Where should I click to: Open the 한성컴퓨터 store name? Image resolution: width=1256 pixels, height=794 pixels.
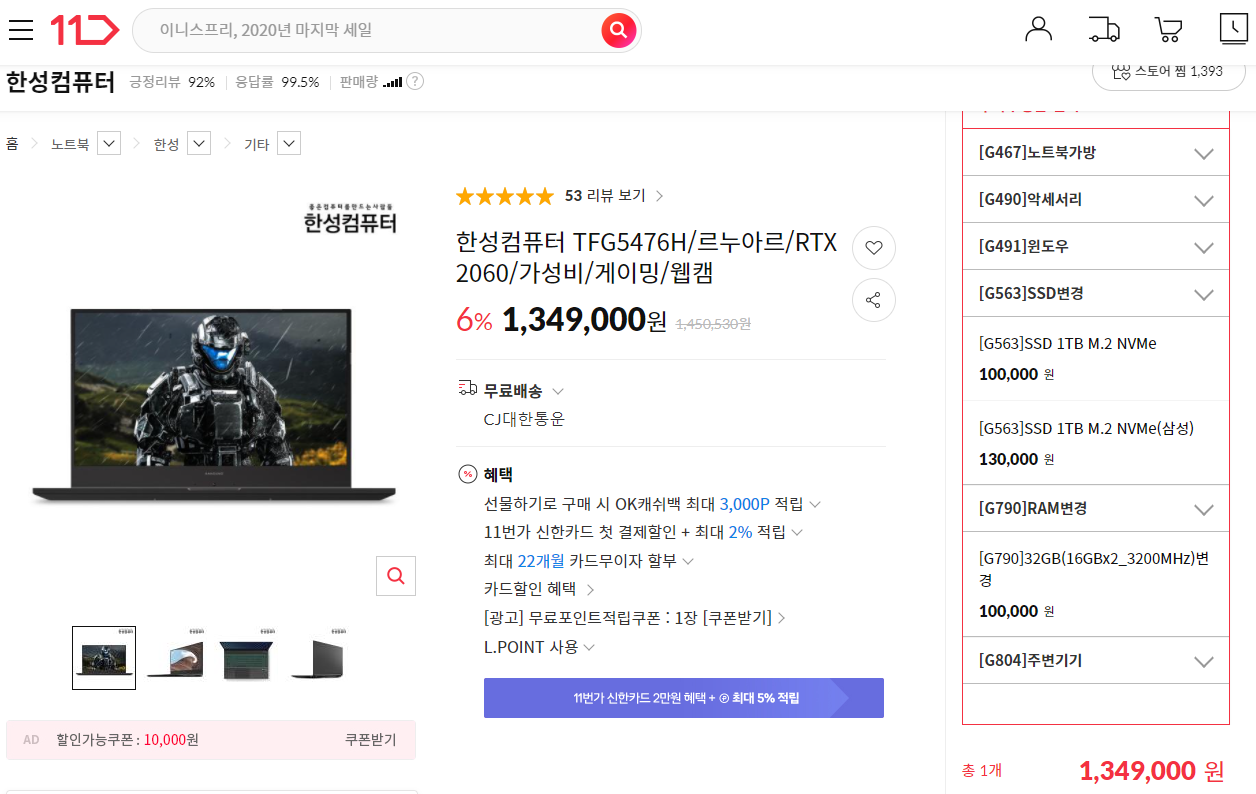coord(61,82)
